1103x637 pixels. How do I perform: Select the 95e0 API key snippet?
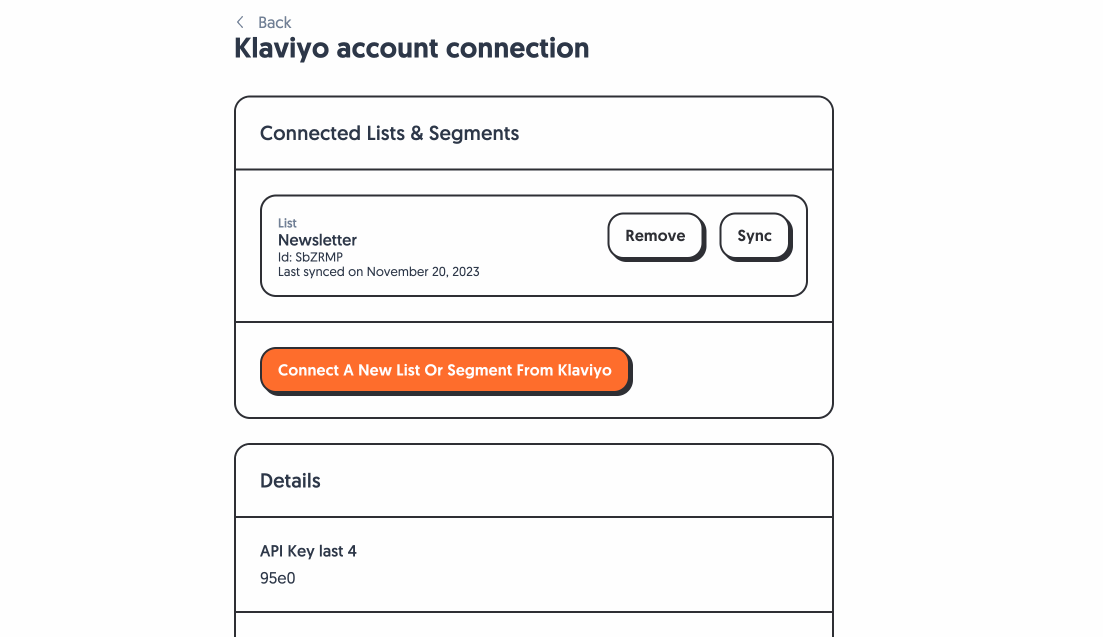277,578
